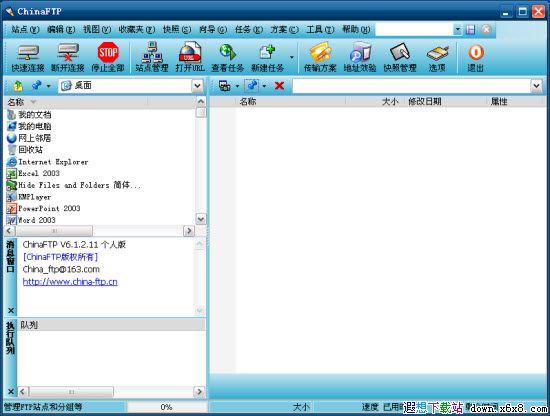Click the 打开URL toolbar icon
The image size is (550, 416).
tap(190, 58)
